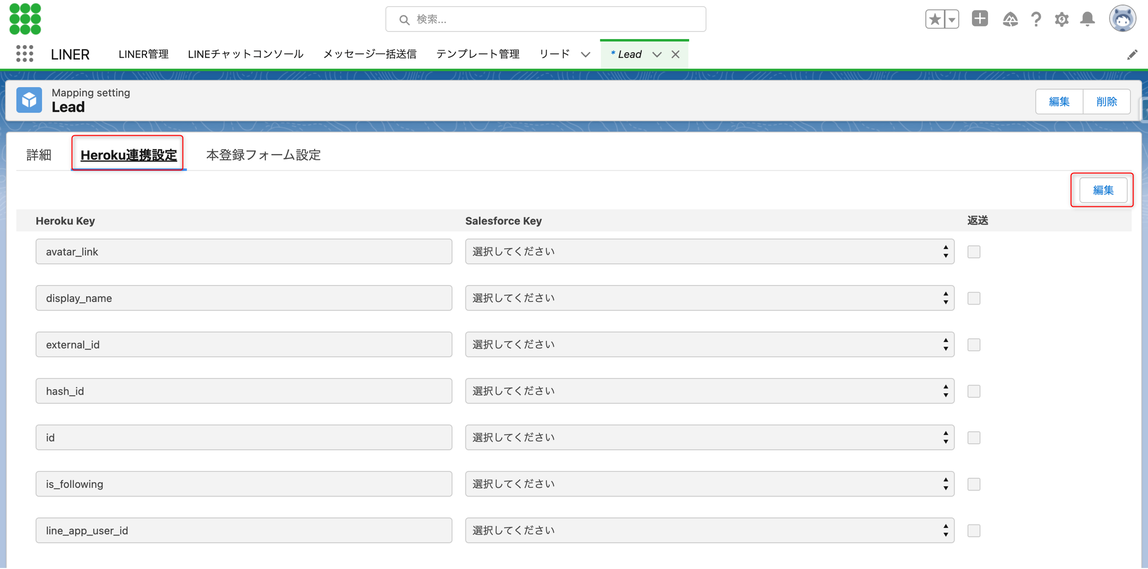The image size is (1148, 569).
Task: Click the green LINER logo
Action: click(x=25, y=18)
